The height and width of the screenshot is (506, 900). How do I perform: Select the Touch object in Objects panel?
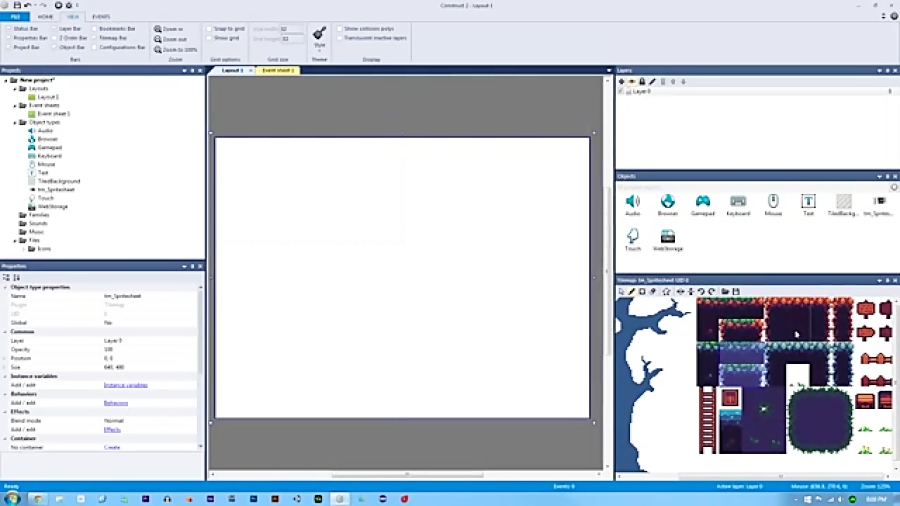(x=632, y=238)
